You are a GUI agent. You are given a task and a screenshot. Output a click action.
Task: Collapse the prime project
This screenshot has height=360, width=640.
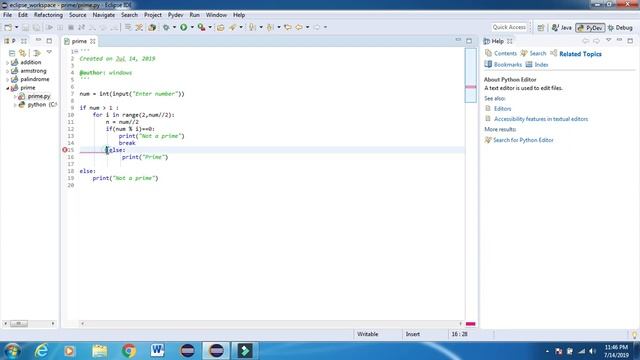7,88
